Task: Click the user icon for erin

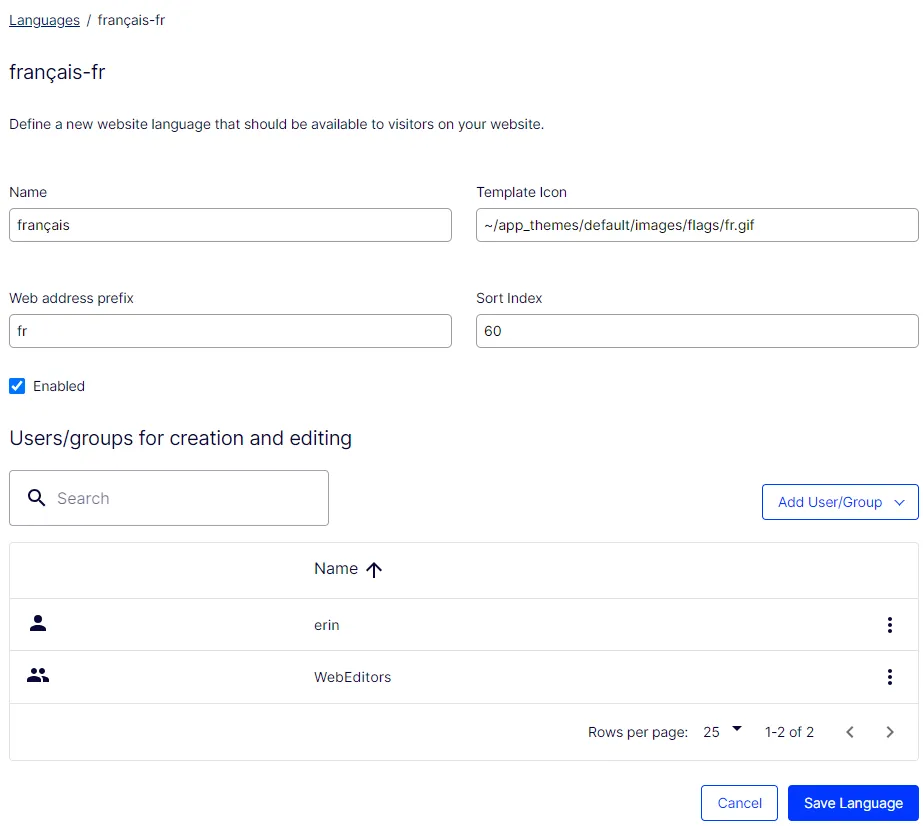Action: click(x=38, y=623)
